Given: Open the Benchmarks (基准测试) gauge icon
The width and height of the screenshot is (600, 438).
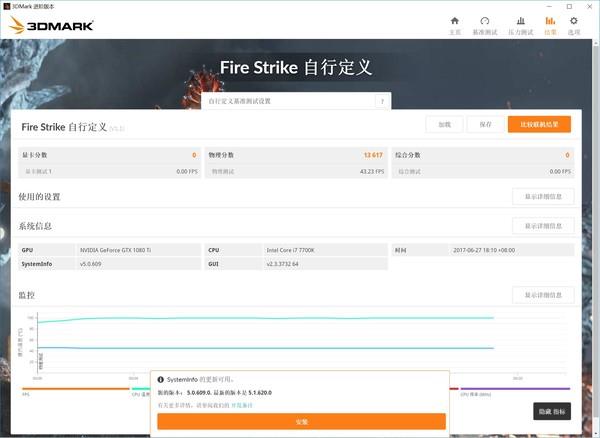Looking at the screenshot, I should pyautogui.click(x=485, y=21).
